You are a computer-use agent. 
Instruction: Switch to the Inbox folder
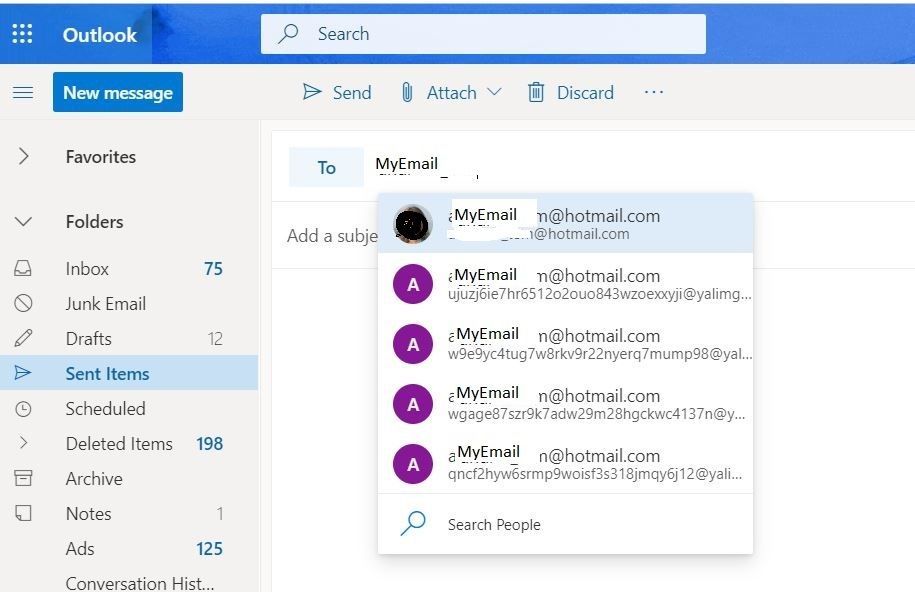86,268
